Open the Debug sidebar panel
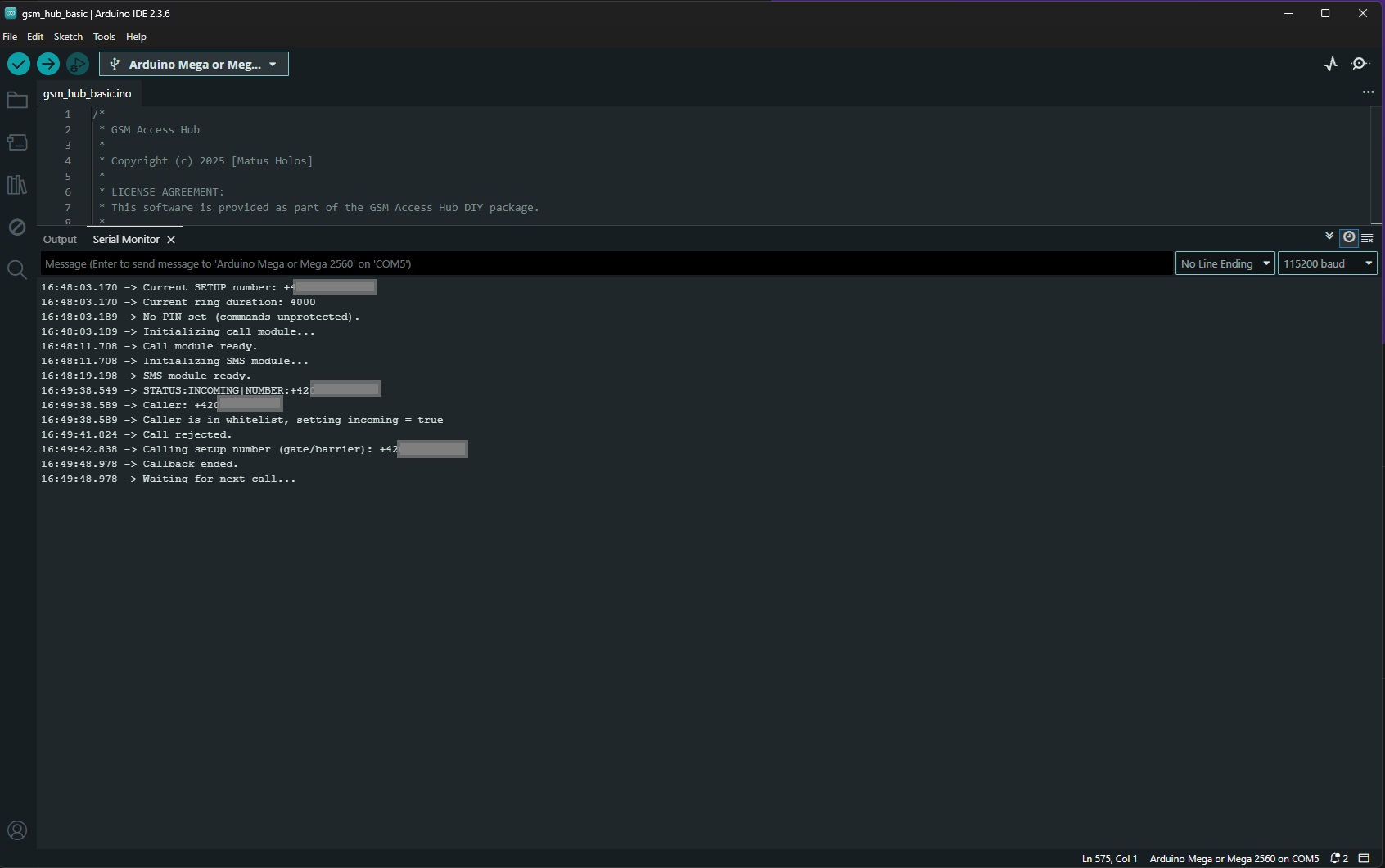 point(17,227)
